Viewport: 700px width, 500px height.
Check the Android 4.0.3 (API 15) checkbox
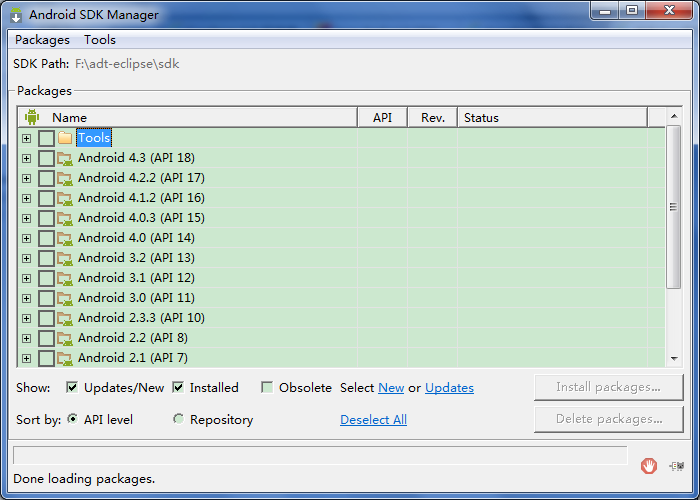click(x=46, y=218)
